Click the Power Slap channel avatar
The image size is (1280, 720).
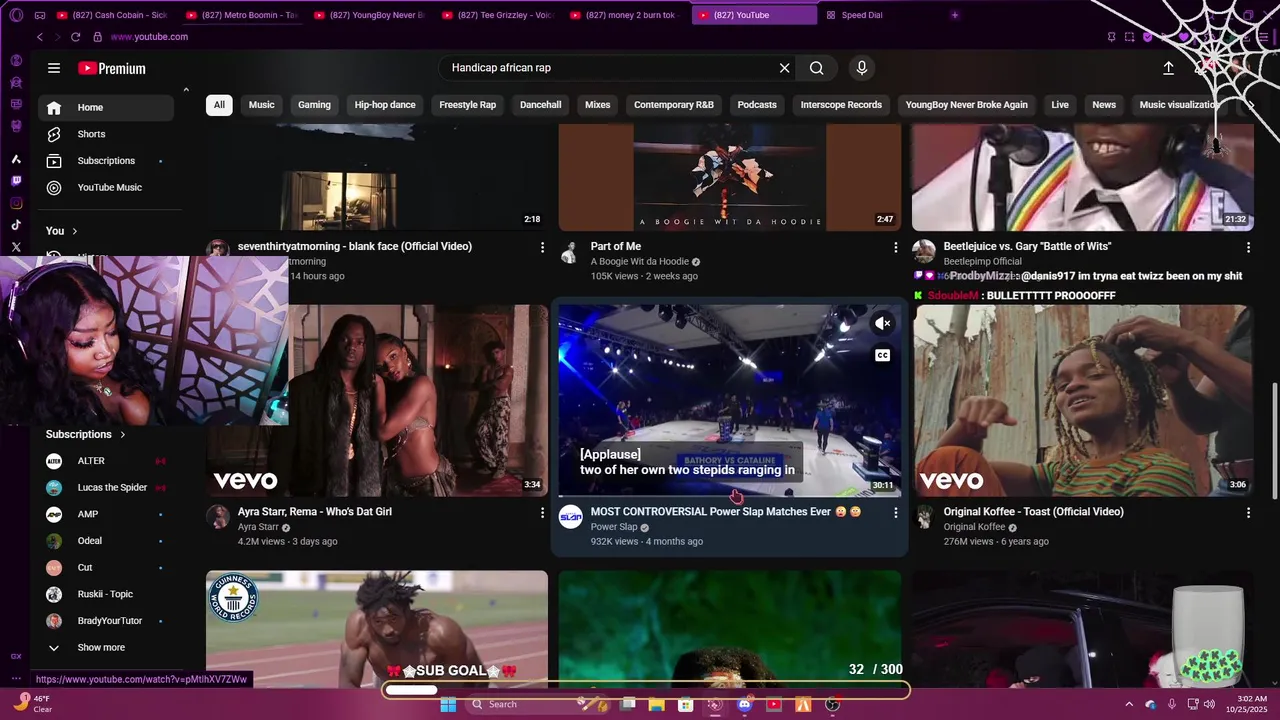click(x=570, y=517)
